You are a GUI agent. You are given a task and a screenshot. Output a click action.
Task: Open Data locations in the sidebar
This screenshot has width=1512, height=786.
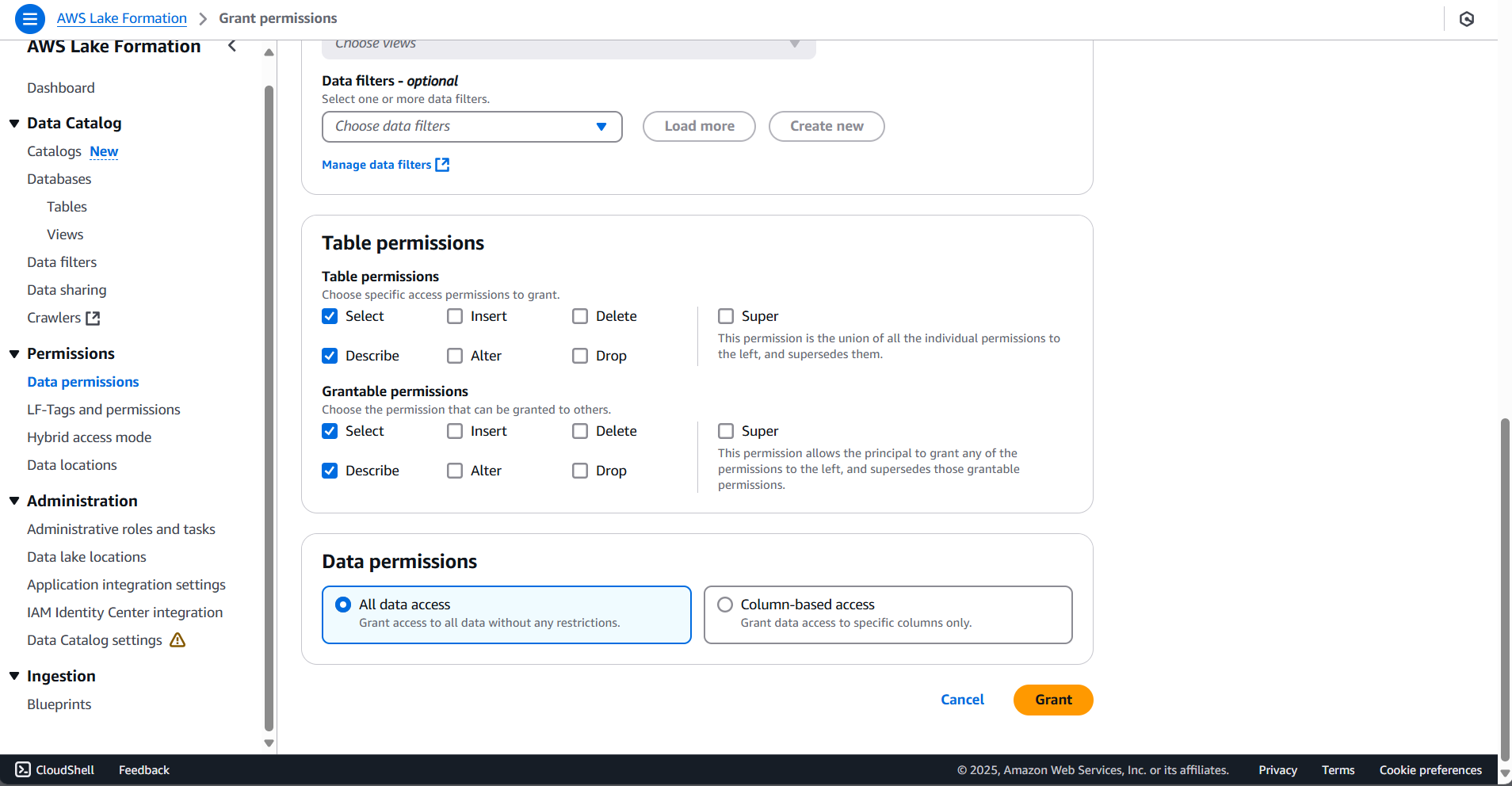[x=72, y=465]
